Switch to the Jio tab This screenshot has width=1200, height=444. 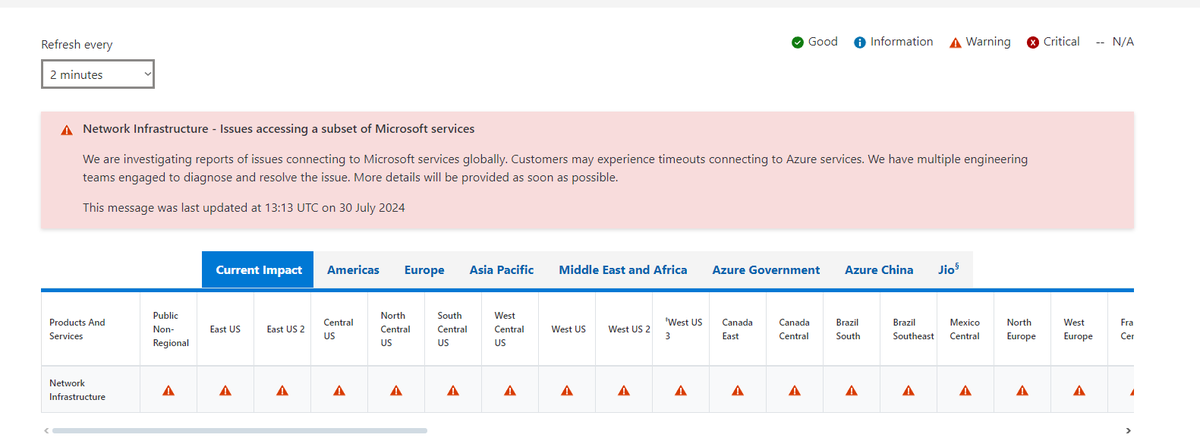click(x=949, y=270)
